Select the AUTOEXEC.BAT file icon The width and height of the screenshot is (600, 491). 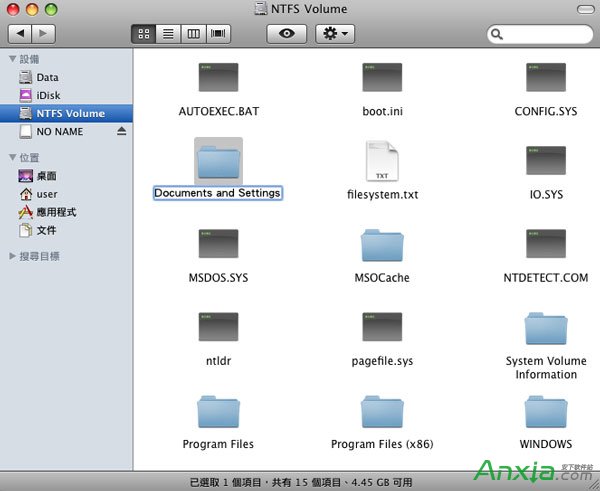tap(218, 78)
